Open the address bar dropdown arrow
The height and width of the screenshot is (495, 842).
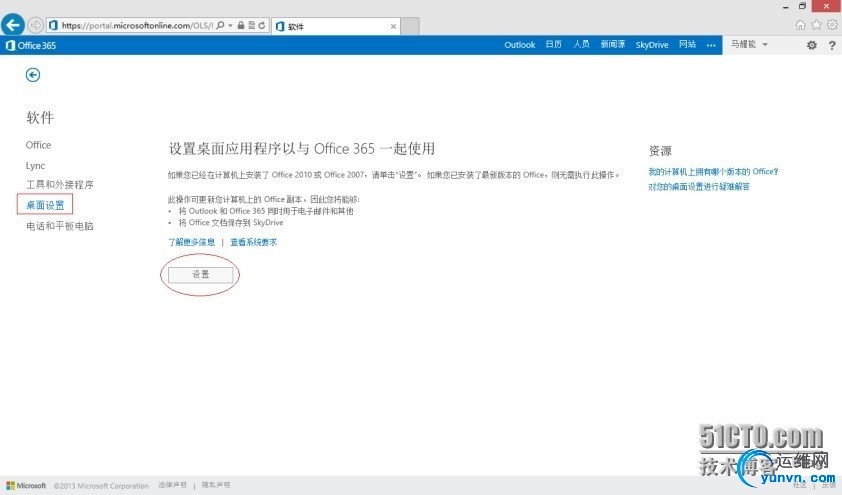[x=230, y=25]
